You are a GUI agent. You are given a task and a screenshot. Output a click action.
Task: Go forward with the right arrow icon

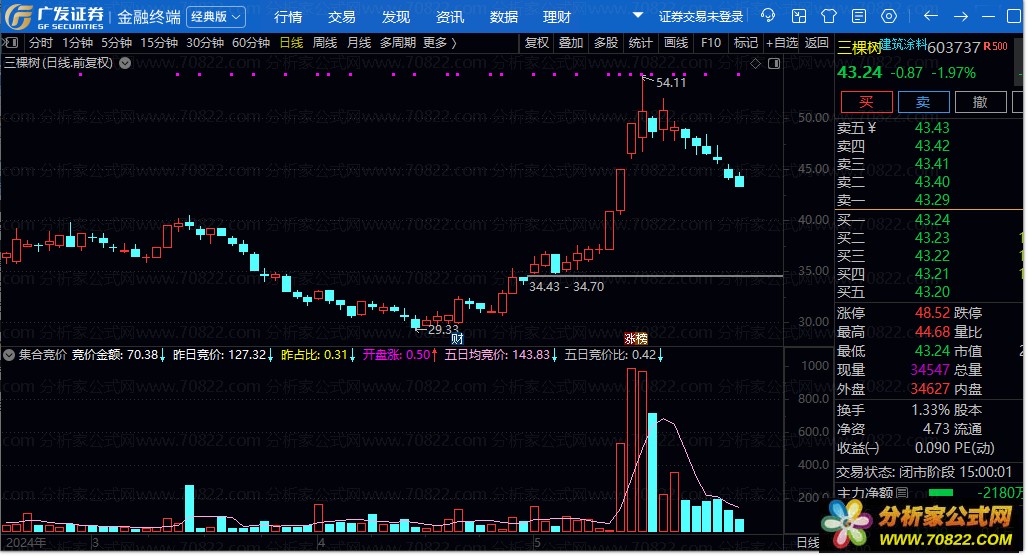pyautogui.click(x=961, y=16)
